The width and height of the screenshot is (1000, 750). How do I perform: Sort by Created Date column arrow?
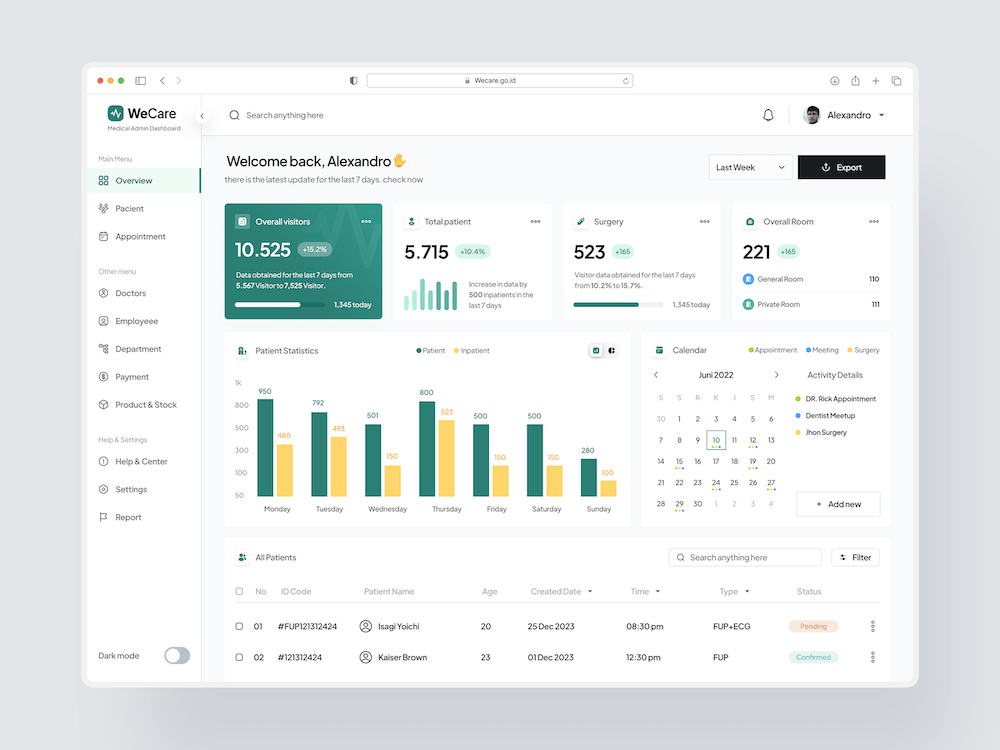click(x=590, y=592)
